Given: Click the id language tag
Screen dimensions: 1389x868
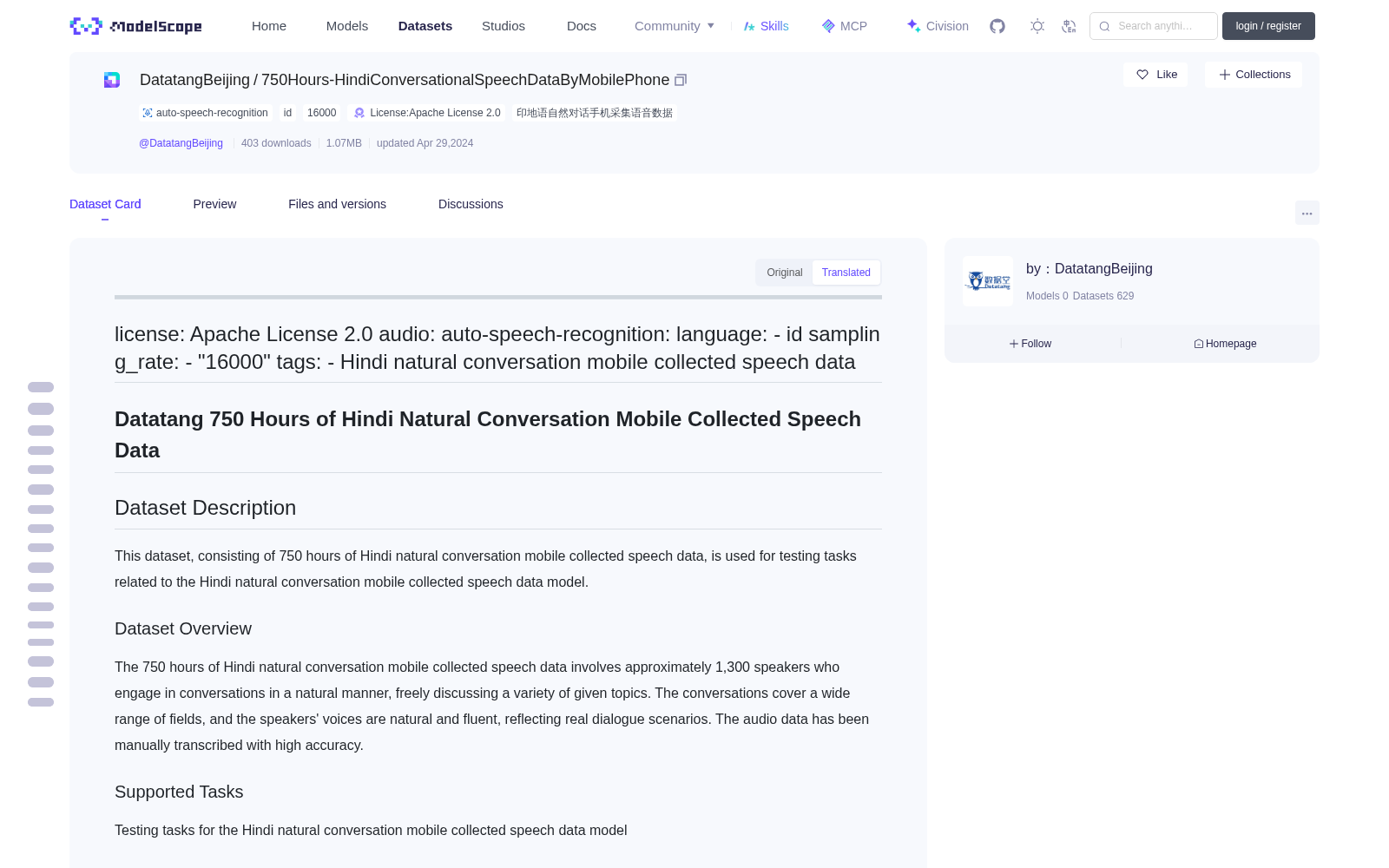Looking at the screenshot, I should click(x=287, y=113).
